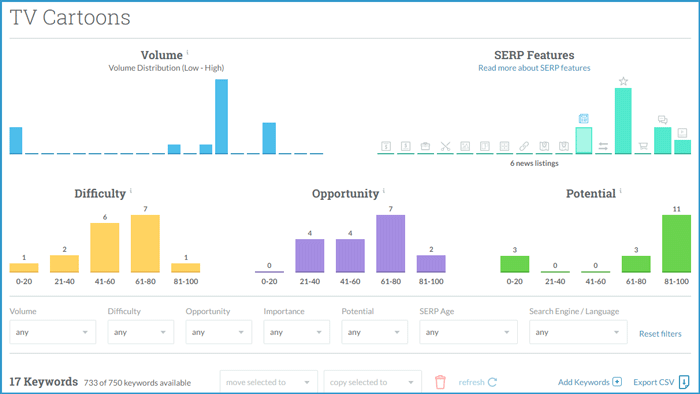
Task: Click the red trash delete icon
Action: point(440,382)
